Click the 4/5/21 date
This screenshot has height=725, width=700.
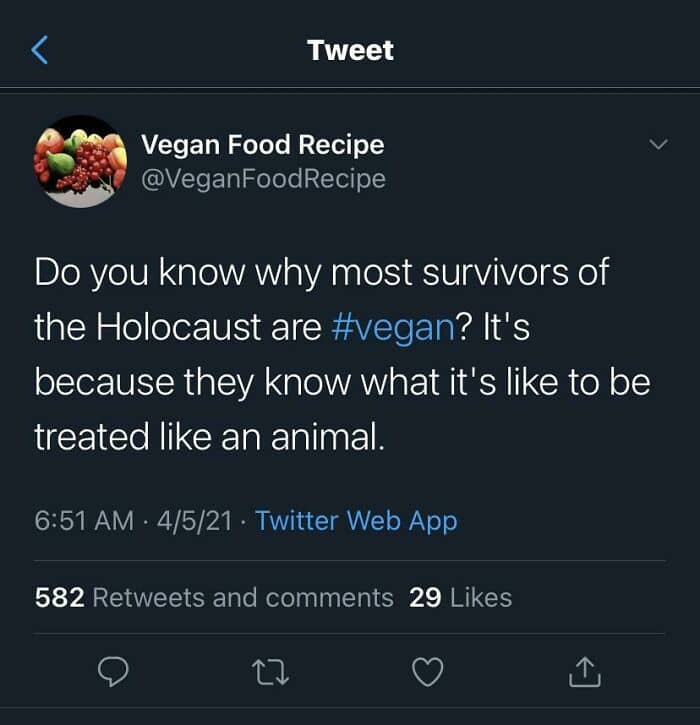[196, 520]
